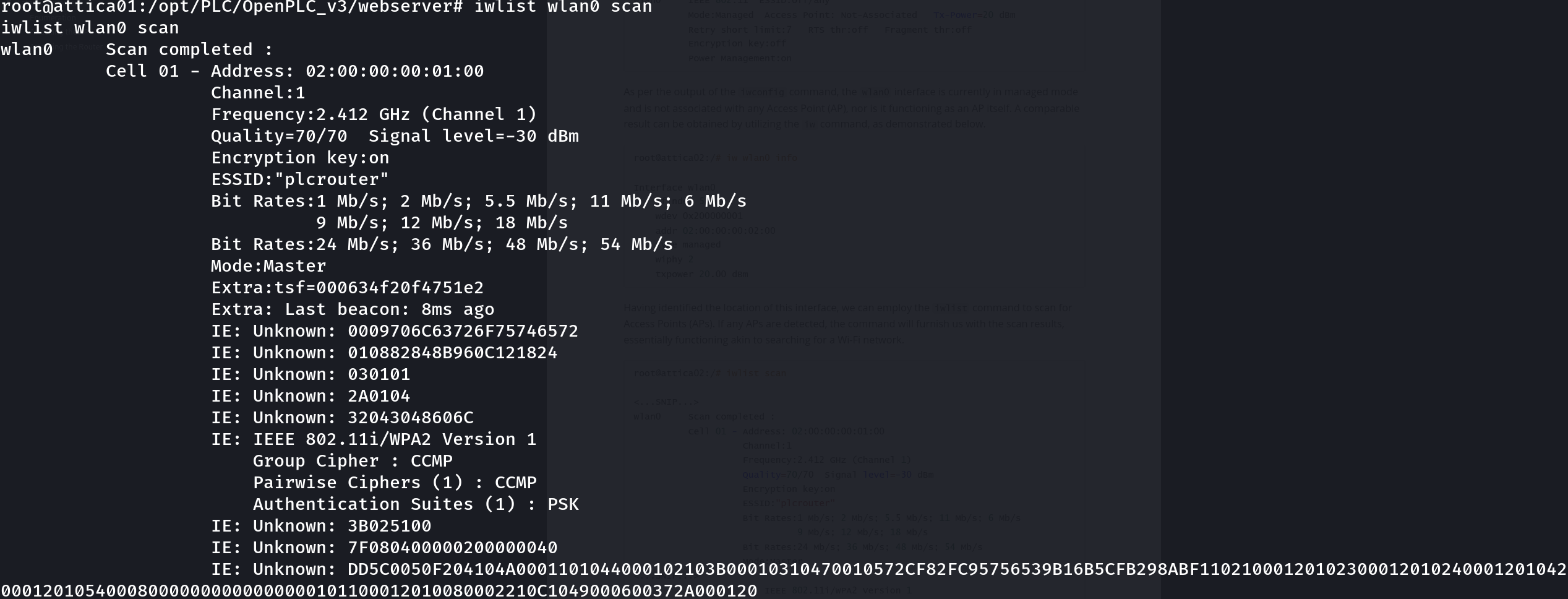Screen dimensions: 1568x599
Task: Click the Authentication Suites PSK text
Action: coord(416,504)
